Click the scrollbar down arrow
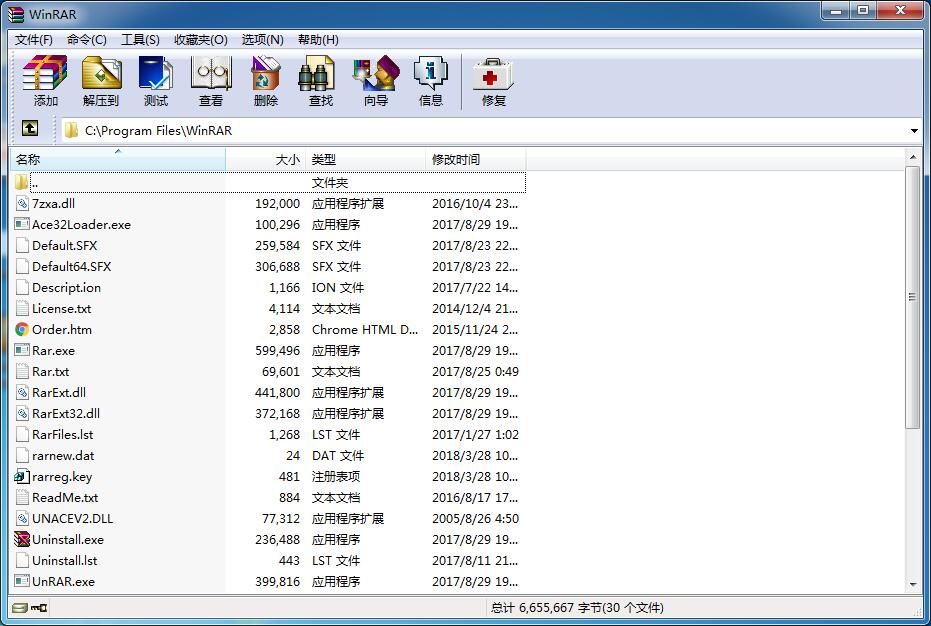The width and height of the screenshot is (931, 626). pyautogui.click(x=913, y=584)
